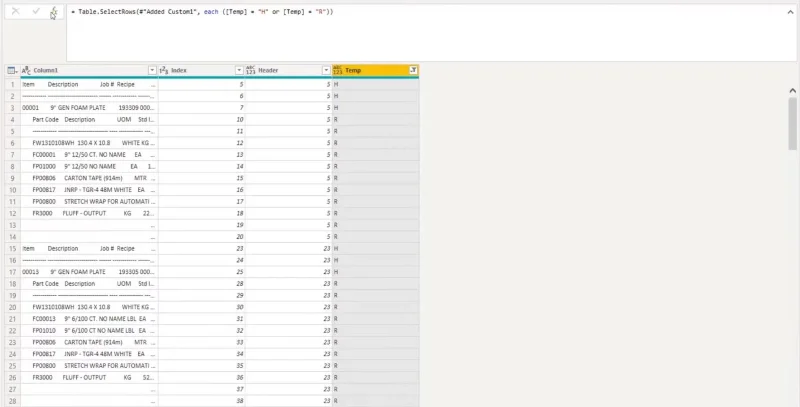The height and width of the screenshot is (407, 800).
Task: Open the table menu icon at grid corner
Action: 13,70
